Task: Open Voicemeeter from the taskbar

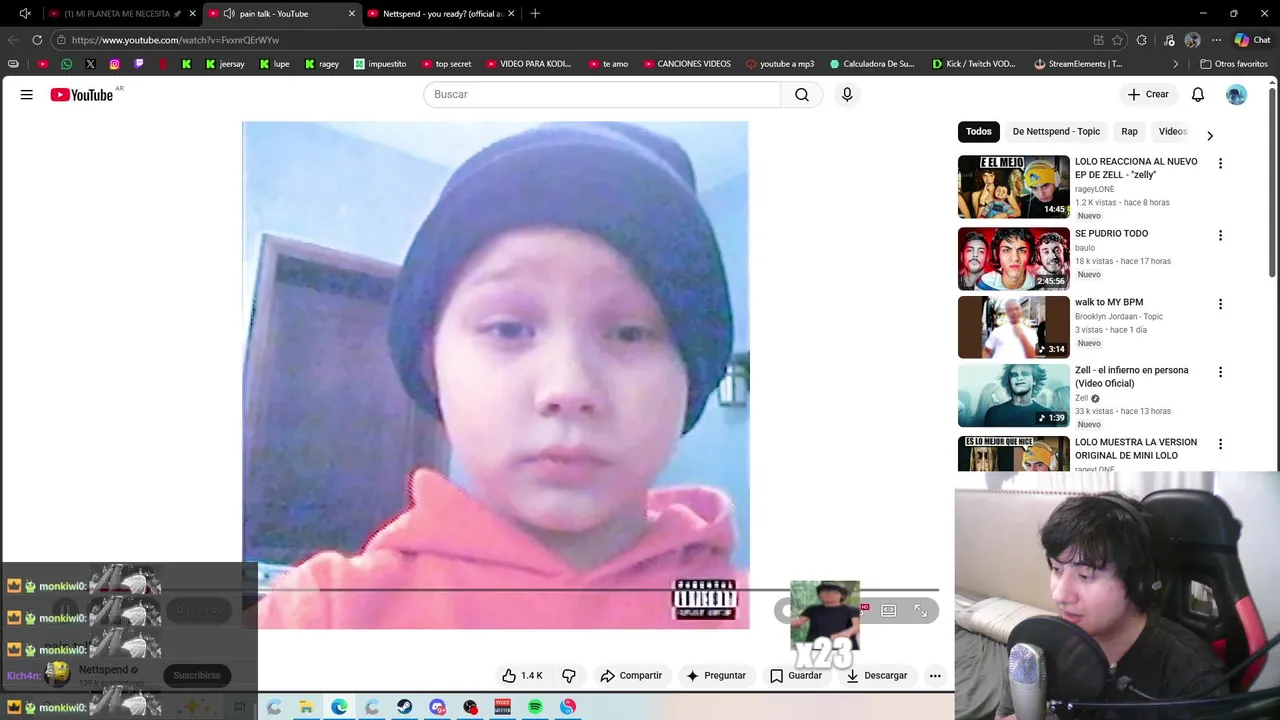Action: point(503,707)
